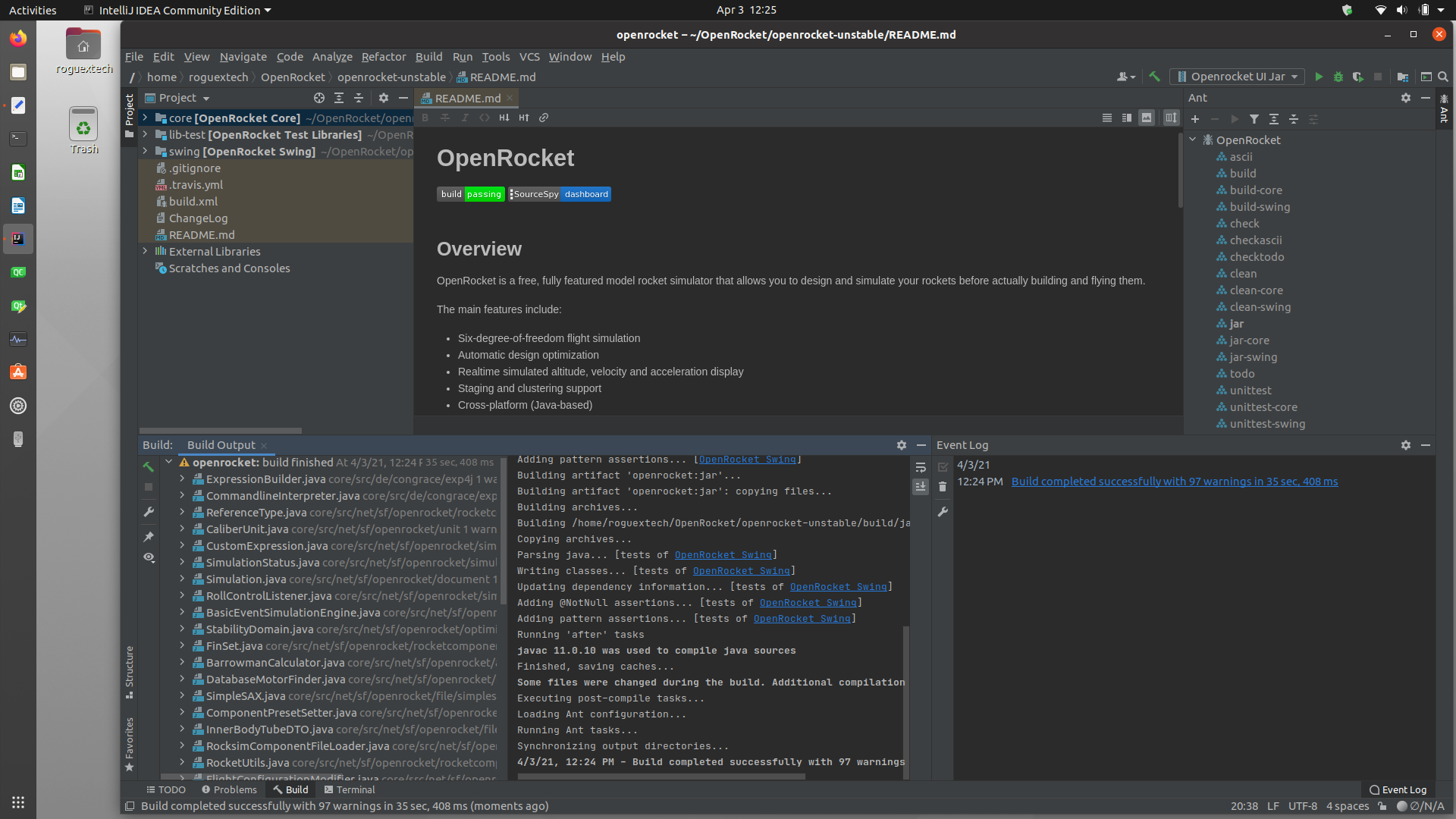Image resolution: width=1456 pixels, height=819 pixels.
Task: Switch README preview to editor-only layout
Action: (1108, 118)
